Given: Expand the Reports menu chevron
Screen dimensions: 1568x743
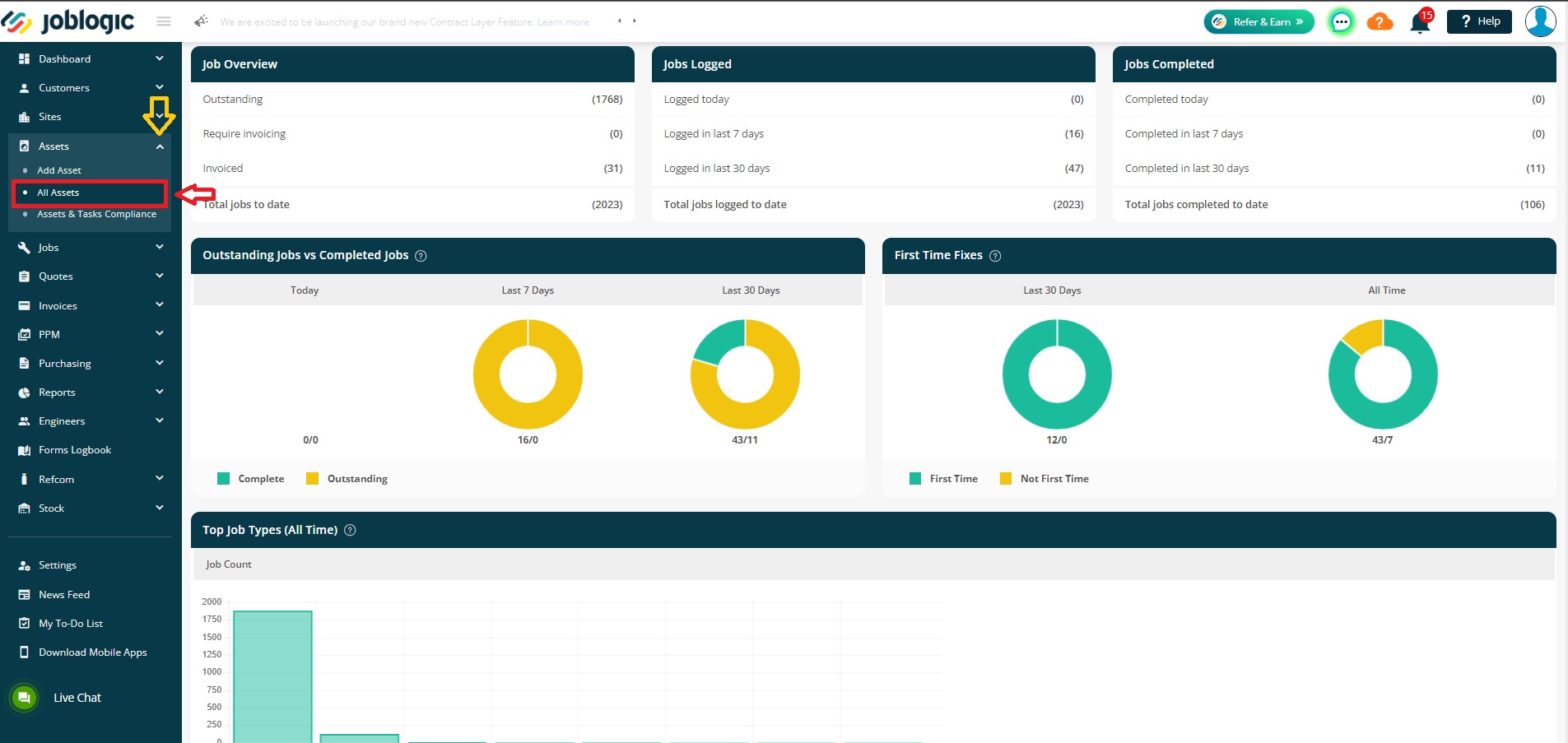Looking at the screenshot, I should click(160, 392).
